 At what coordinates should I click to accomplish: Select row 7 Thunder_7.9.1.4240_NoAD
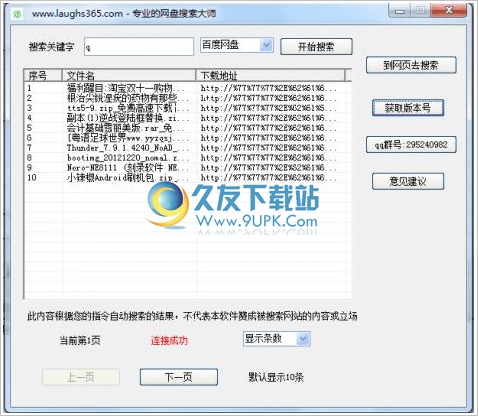[x=188, y=148]
